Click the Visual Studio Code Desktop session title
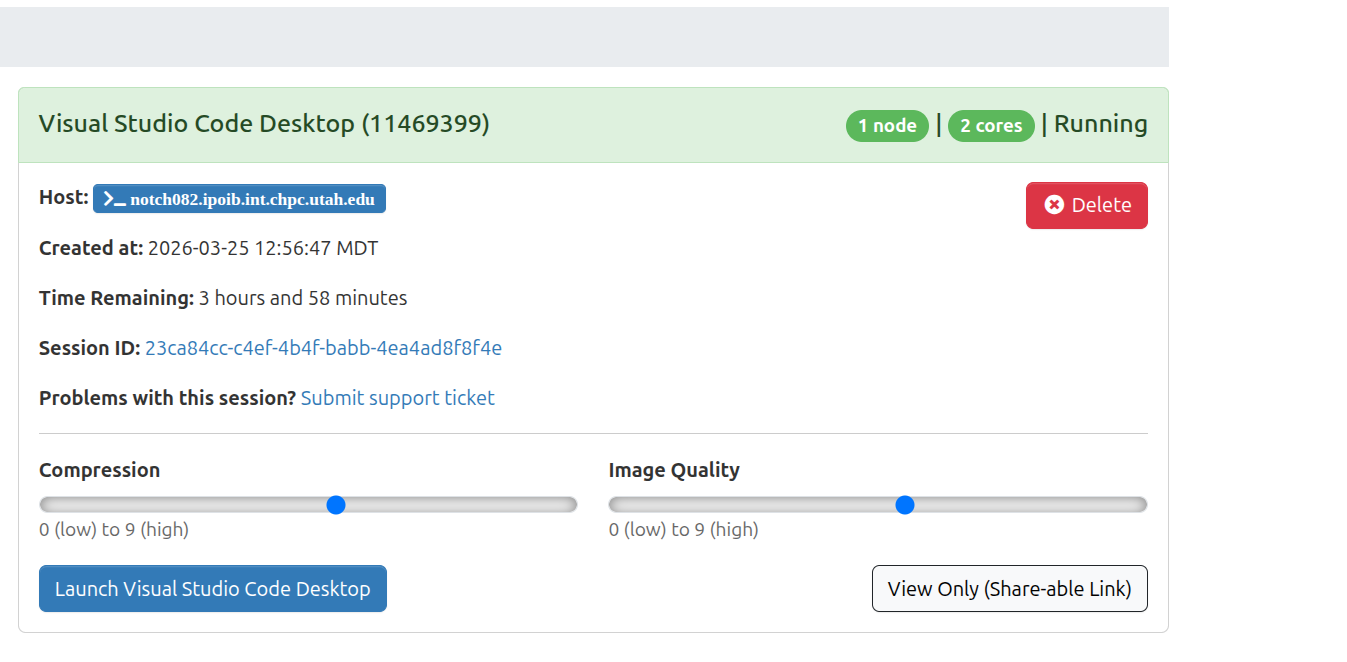The height and width of the screenshot is (662, 1347). [264, 124]
